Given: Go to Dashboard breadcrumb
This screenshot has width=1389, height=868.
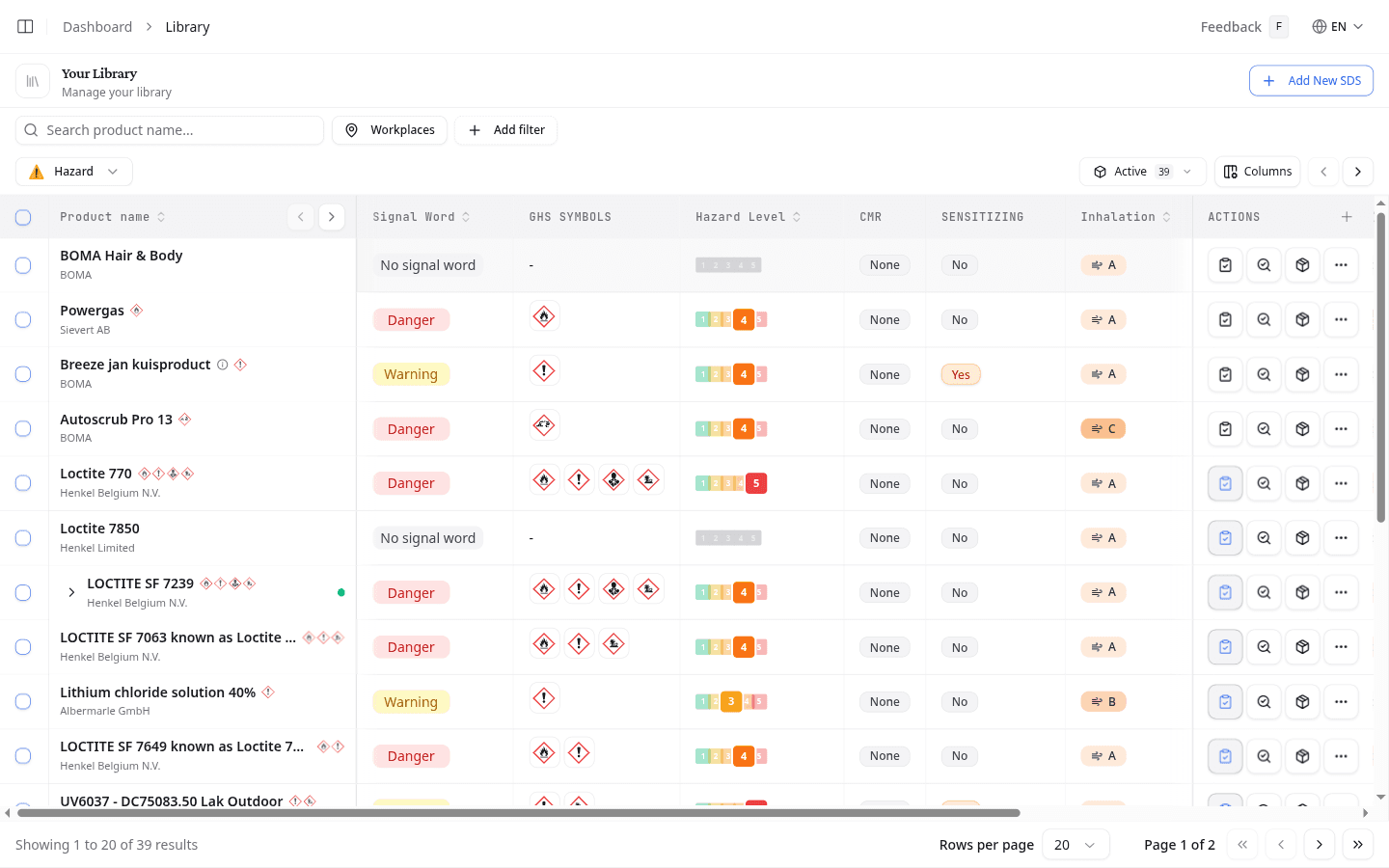Looking at the screenshot, I should 97,27.
